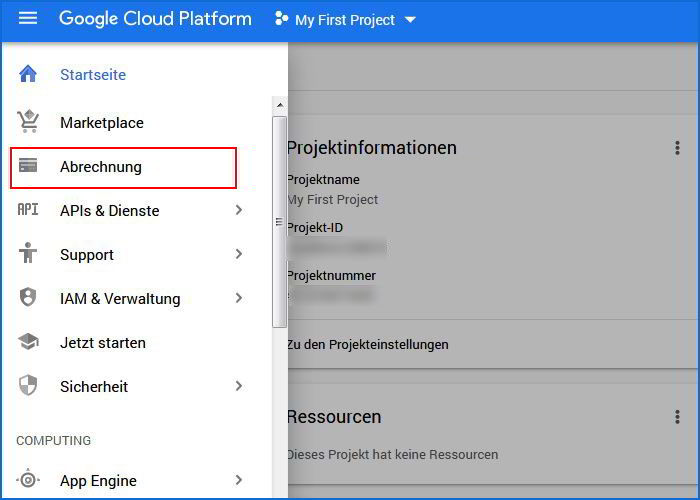Go to Startseite in the sidebar

pyautogui.click(x=93, y=75)
